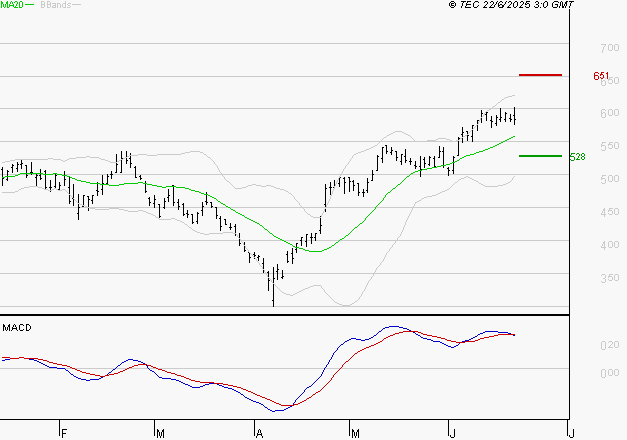This screenshot has width=627, height=440.
Task: Click the latest candlestick near 600
Action: tap(515, 116)
